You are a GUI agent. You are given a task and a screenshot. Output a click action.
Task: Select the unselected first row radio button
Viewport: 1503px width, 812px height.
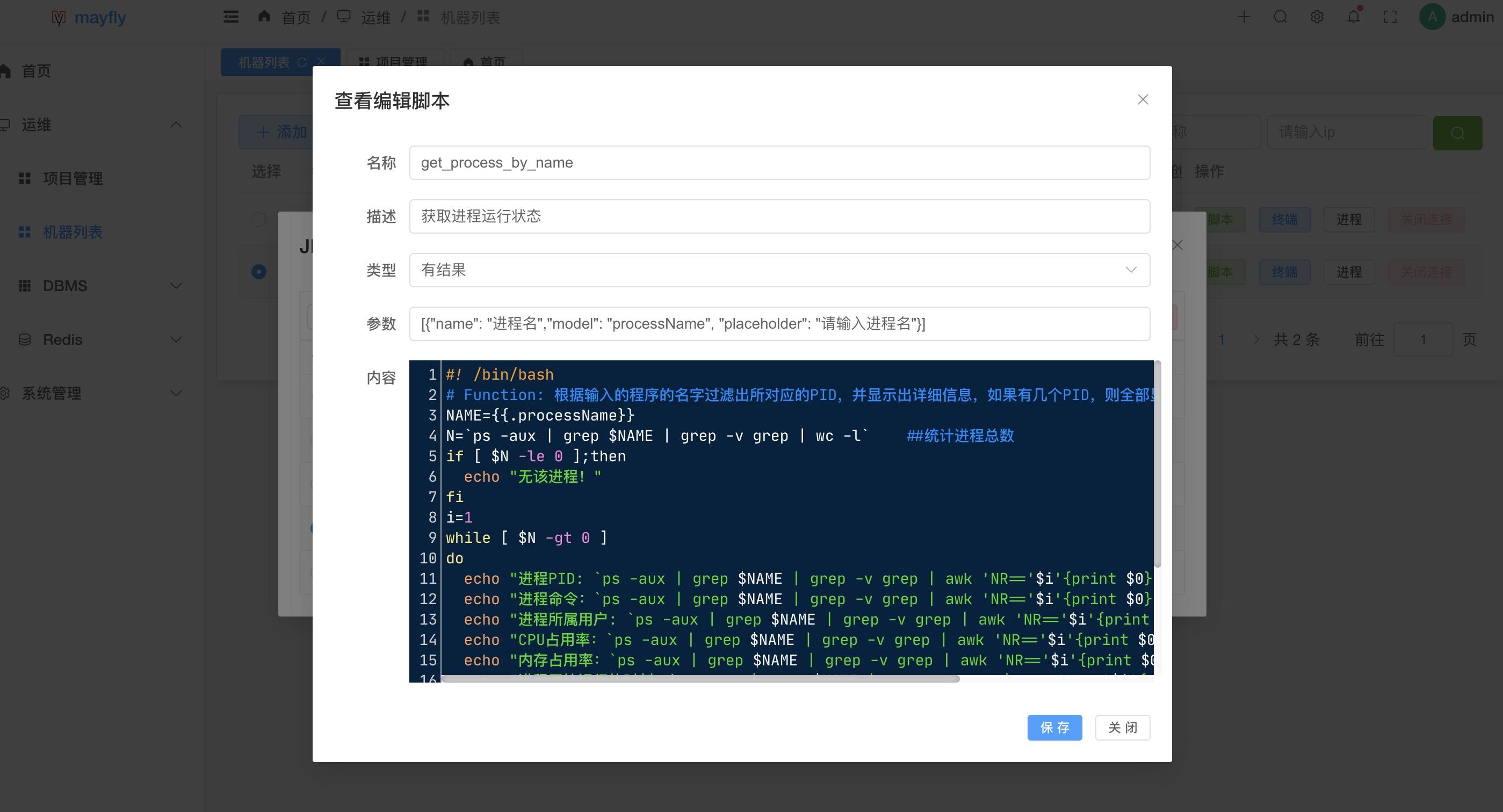(x=258, y=219)
